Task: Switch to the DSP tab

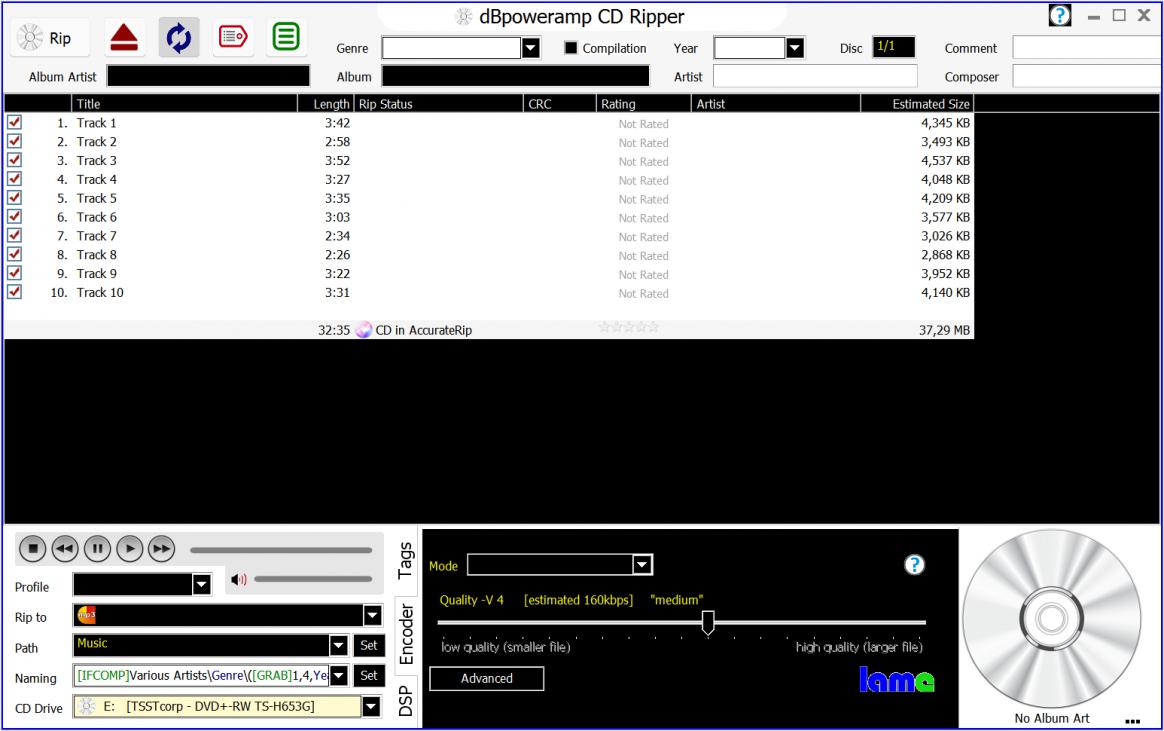Action: (x=405, y=699)
